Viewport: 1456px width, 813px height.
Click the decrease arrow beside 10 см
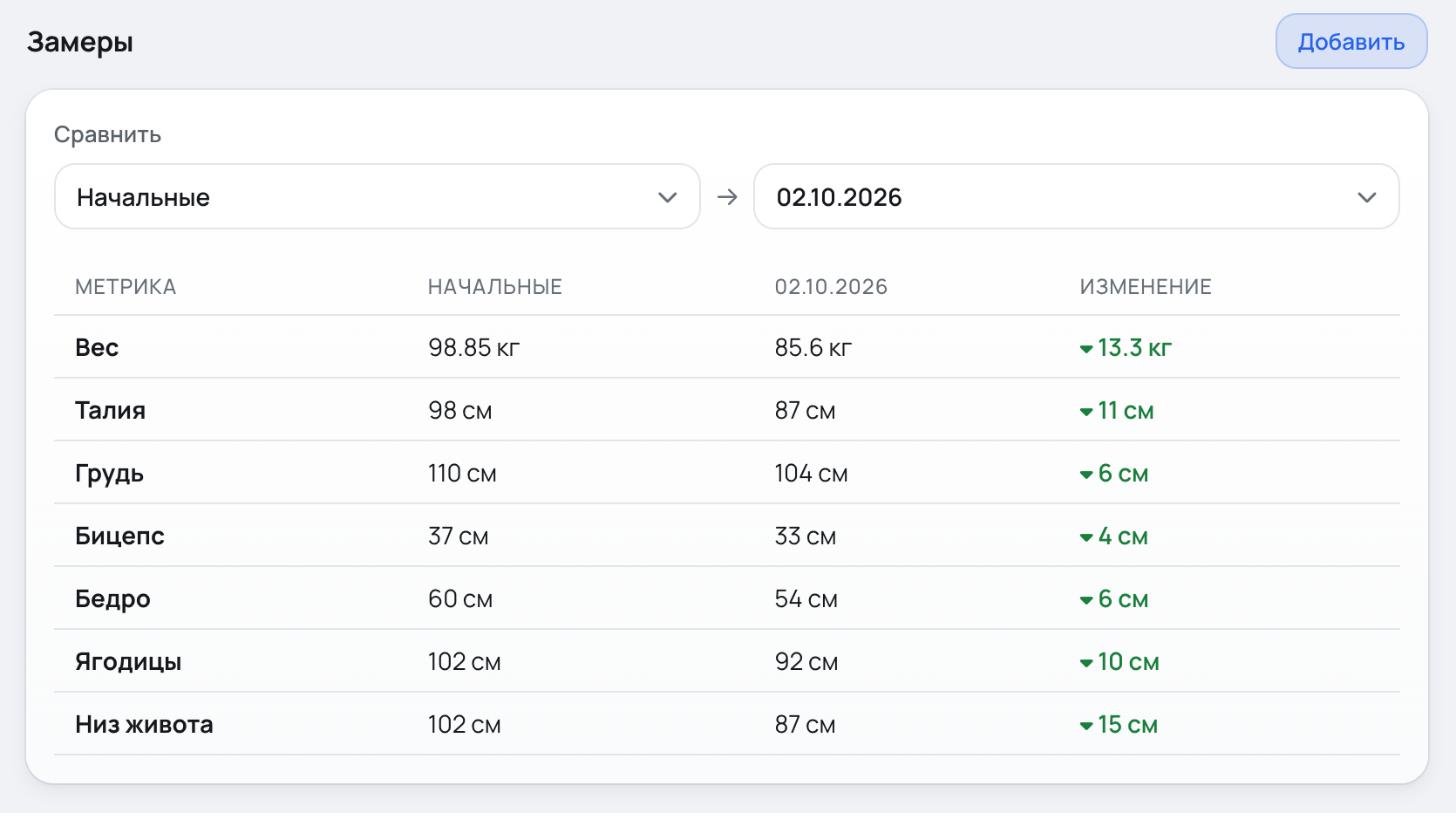pyautogui.click(x=1086, y=663)
